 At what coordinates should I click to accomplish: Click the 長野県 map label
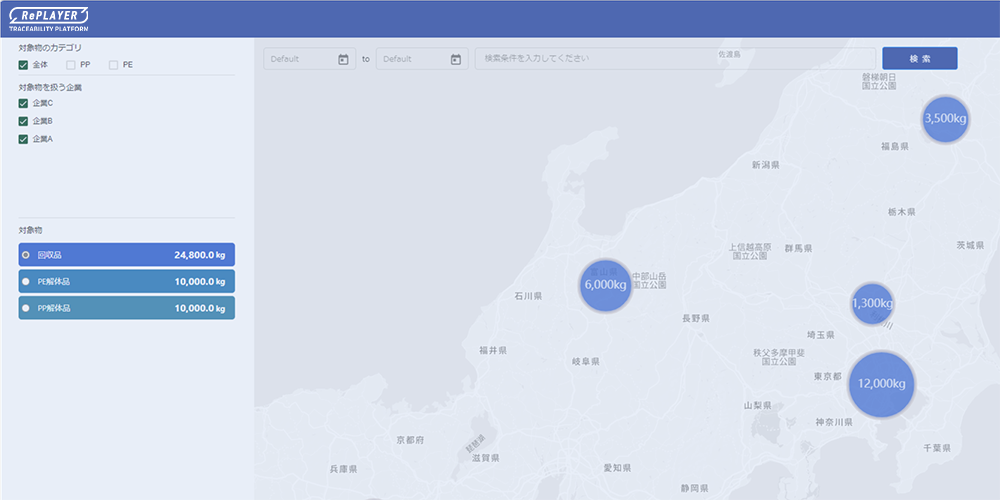coord(696,318)
